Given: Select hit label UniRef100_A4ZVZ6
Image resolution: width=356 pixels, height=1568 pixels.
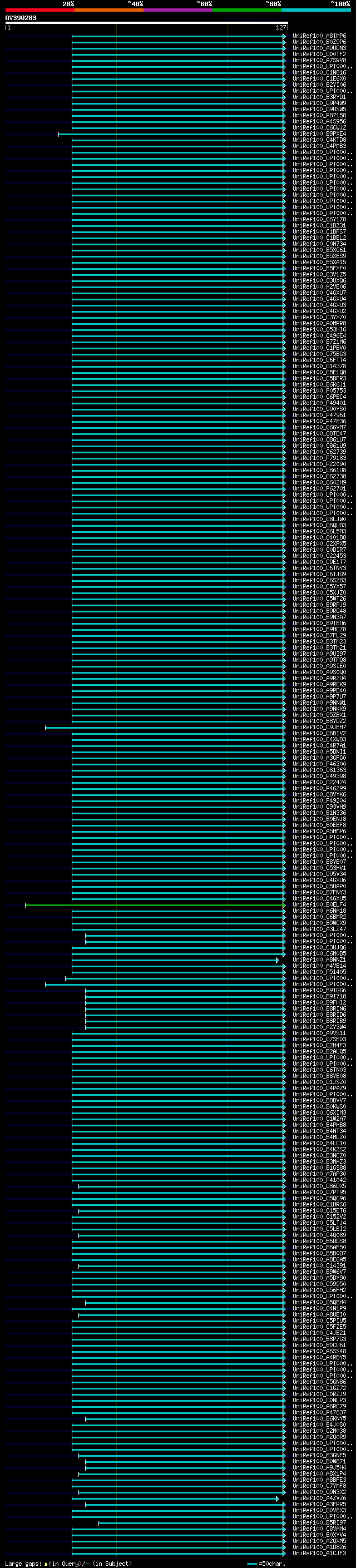Looking at the screenshot, I should point(319,1498).
